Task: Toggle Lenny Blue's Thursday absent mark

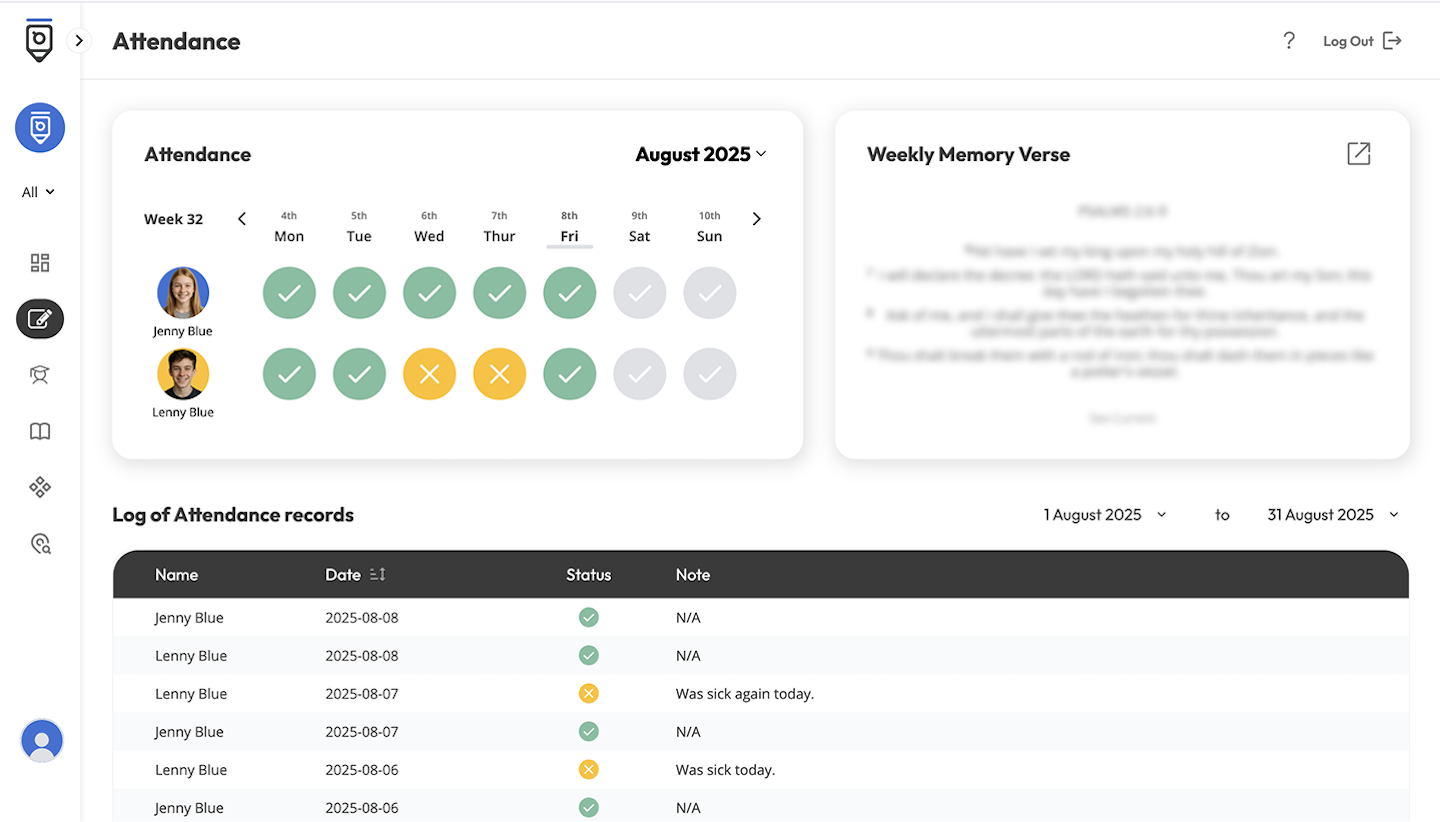Action: point(499,374)
